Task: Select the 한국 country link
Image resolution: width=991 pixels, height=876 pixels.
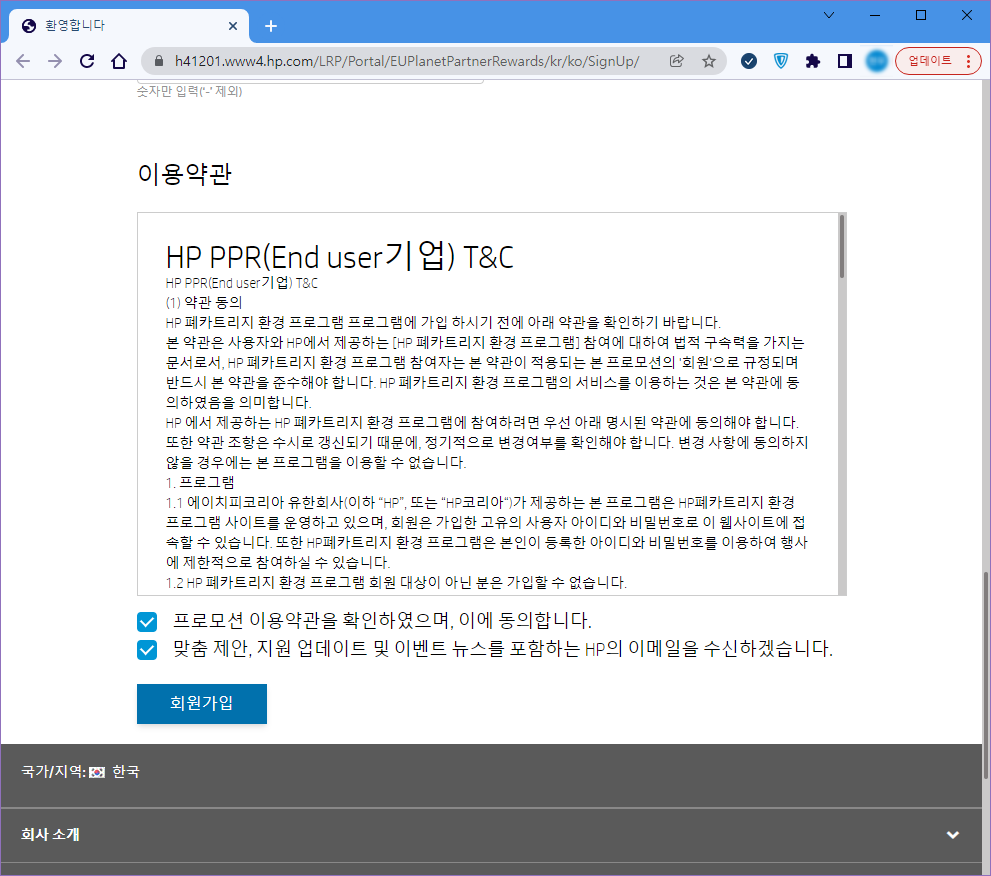Action: point(126,772)
